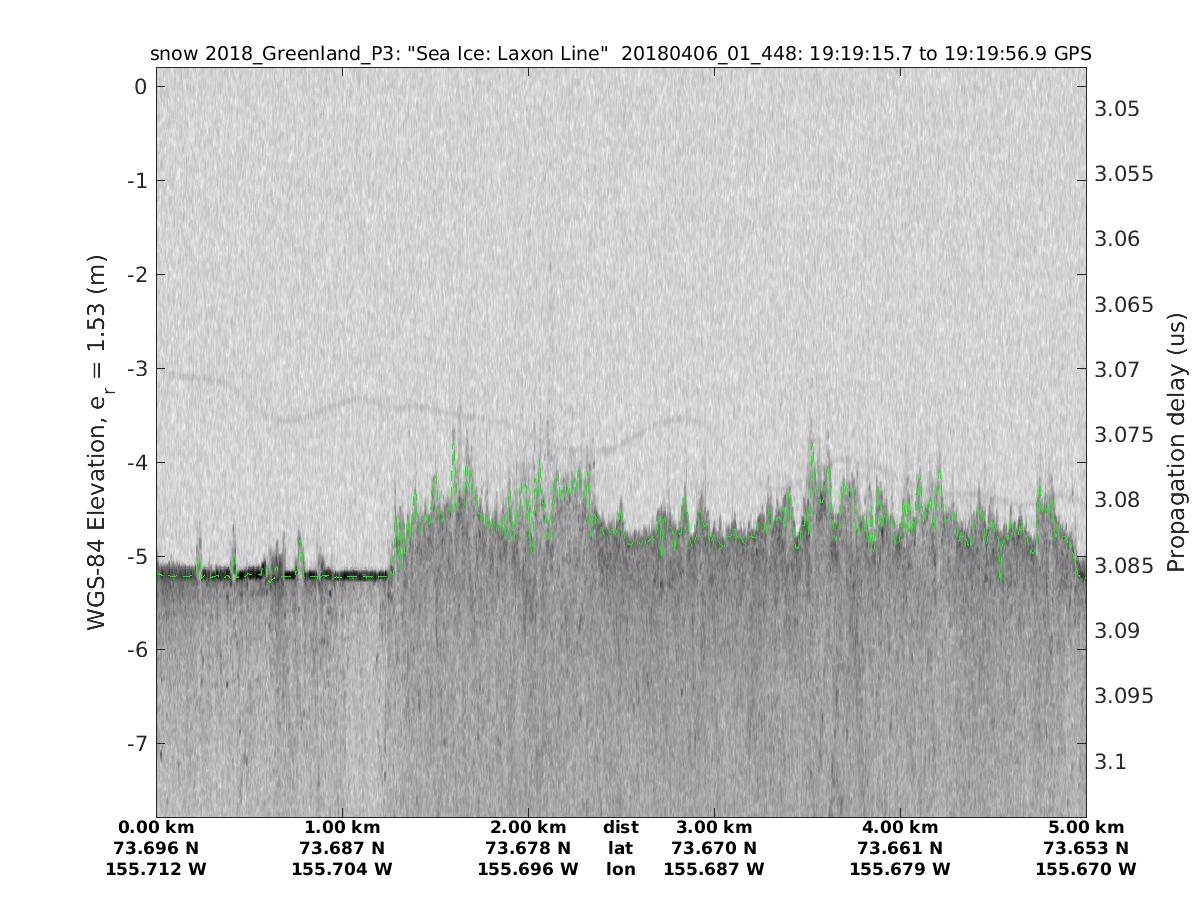Image resolution: width=1200 pixels, height=900 pixels.
Task: Click the 0.00 km distance tick label
Action: (156, 827)
